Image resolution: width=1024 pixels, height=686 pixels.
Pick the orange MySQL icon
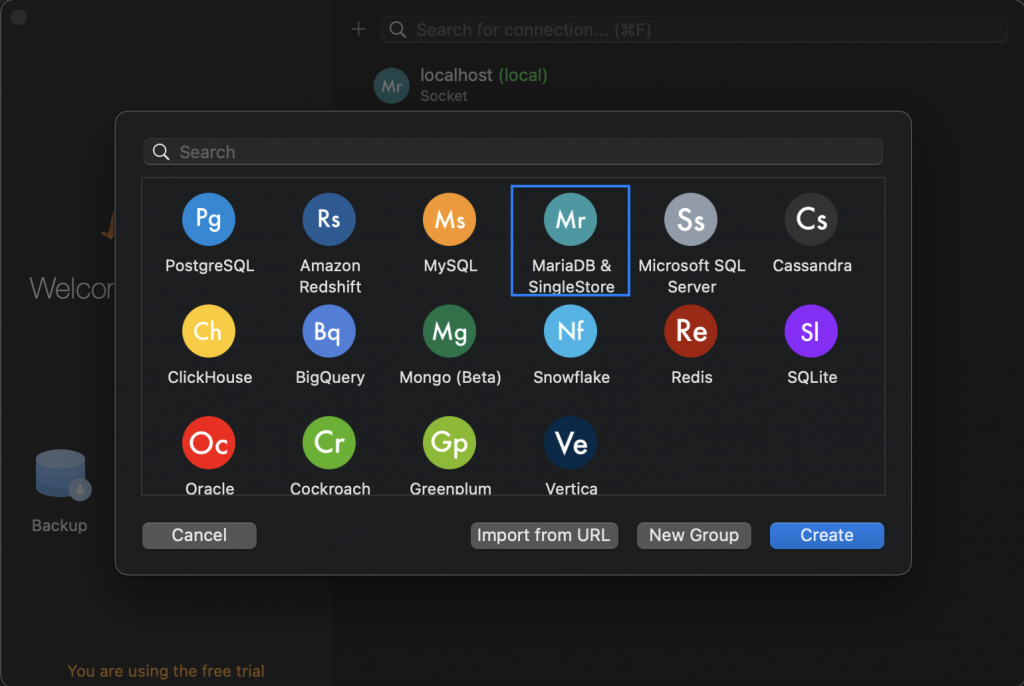(x=450, y=220)
